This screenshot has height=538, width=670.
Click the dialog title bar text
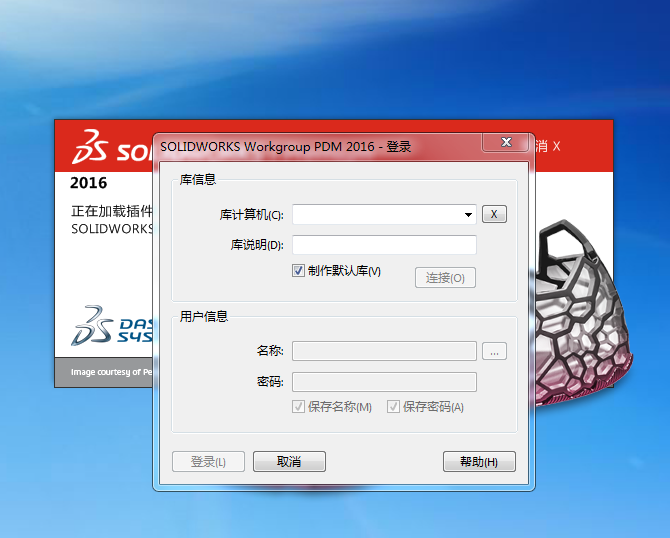(285, 147)
